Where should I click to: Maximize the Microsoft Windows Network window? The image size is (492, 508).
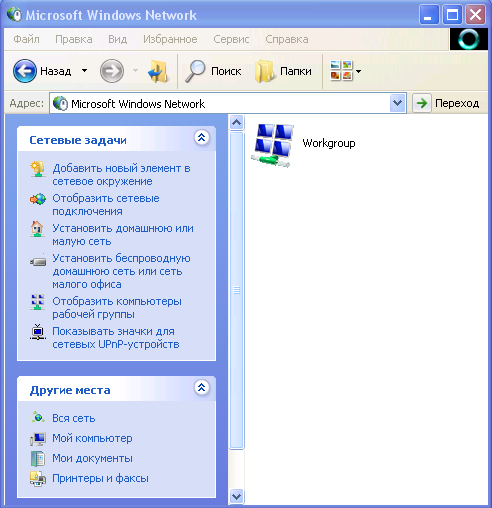(452, 15)
